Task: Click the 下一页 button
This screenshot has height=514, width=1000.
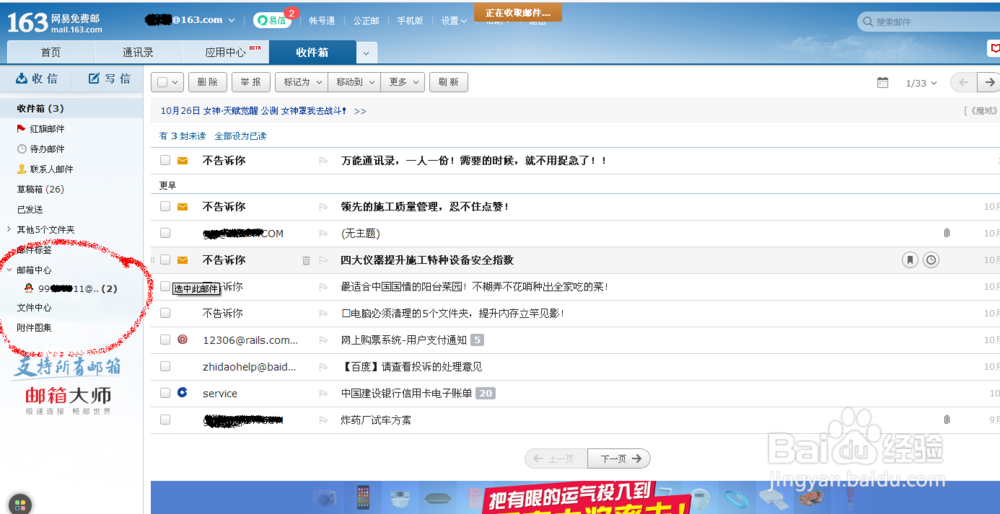Action: (x=619, y=459)
